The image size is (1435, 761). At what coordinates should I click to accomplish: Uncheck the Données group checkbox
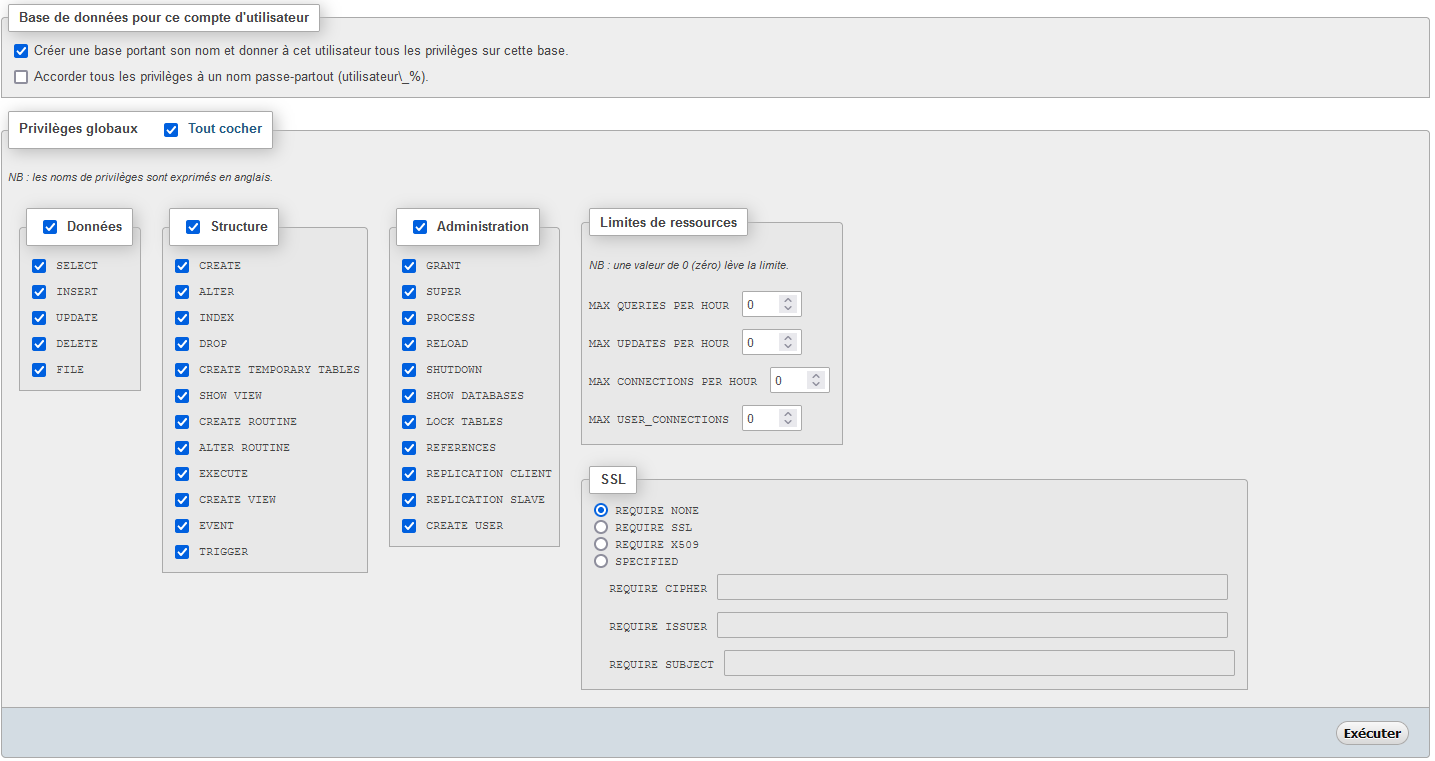[x=50, y=227]
